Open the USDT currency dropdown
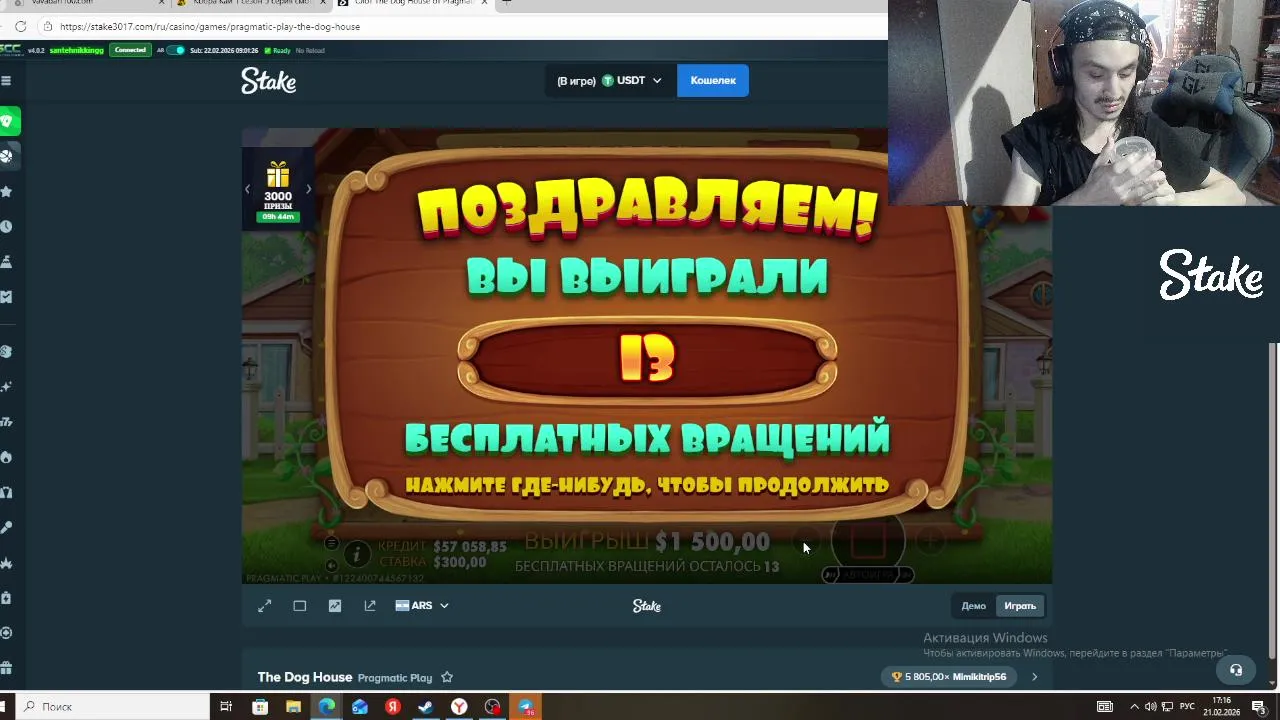 [610, 81]
